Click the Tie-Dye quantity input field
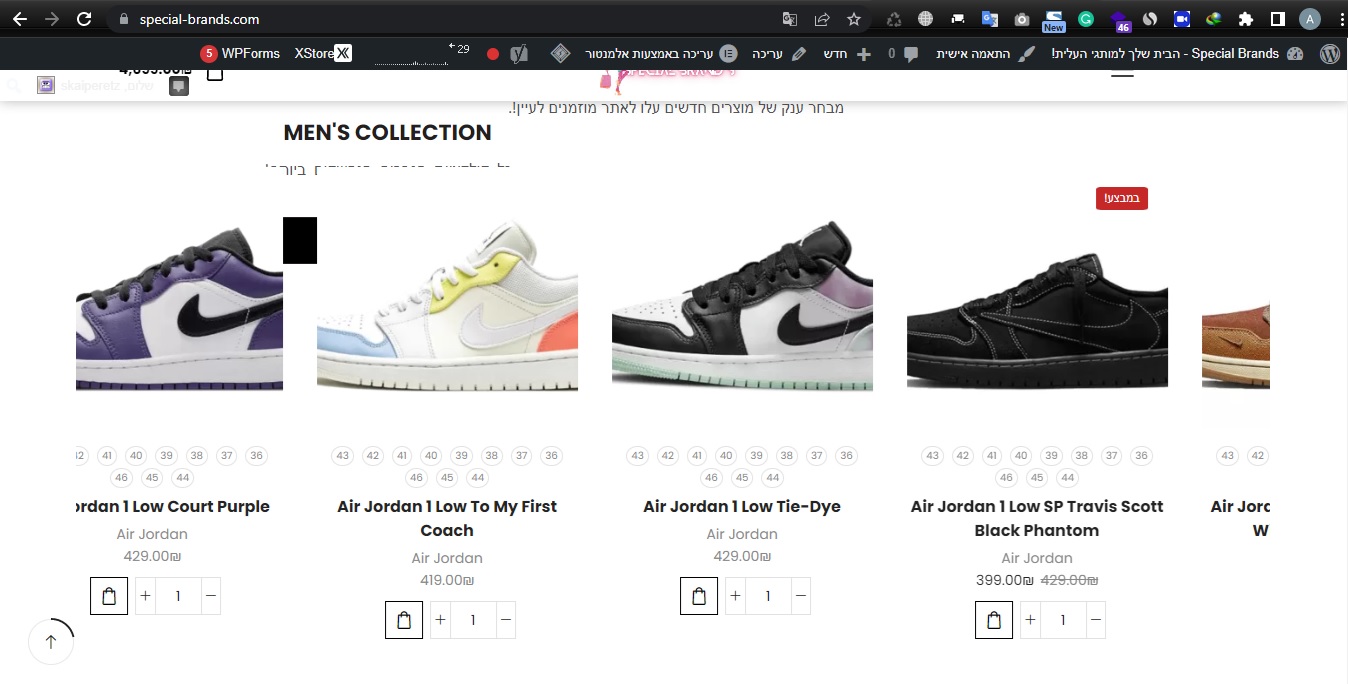The image size is (1348, 684). point(768,596)
